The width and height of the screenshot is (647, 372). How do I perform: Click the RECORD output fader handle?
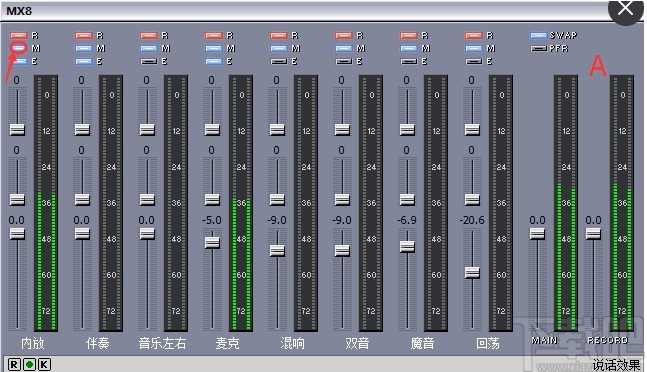pos(593,234)
